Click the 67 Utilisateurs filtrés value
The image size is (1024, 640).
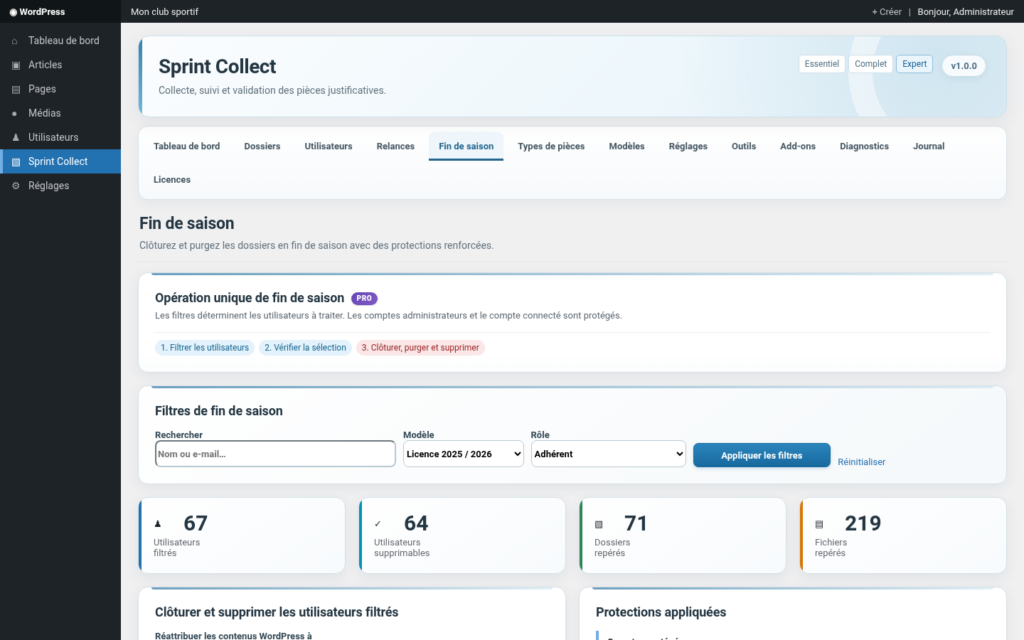tap(195, 523)
